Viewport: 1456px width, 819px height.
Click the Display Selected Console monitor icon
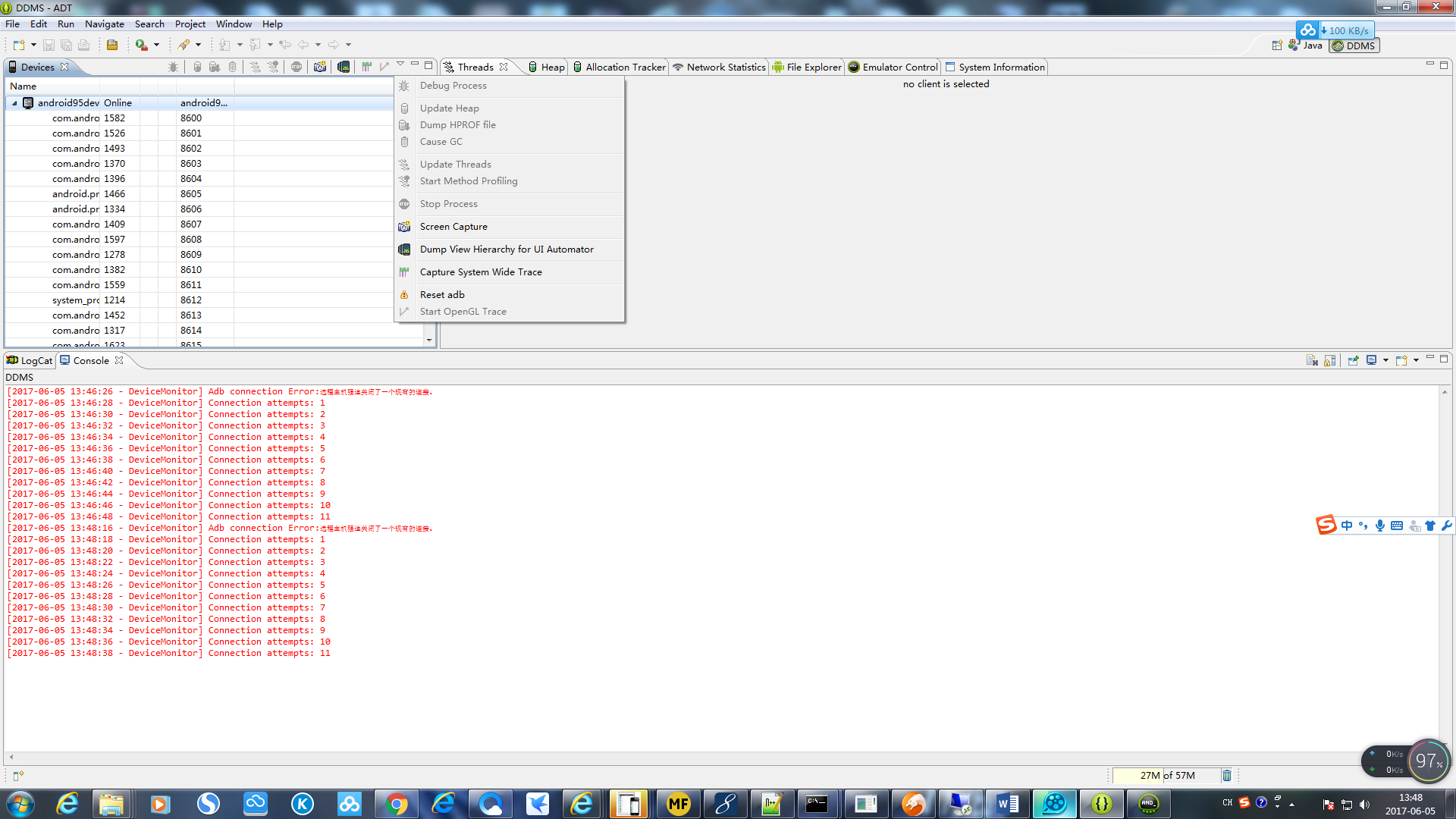tap(1372, 361)
